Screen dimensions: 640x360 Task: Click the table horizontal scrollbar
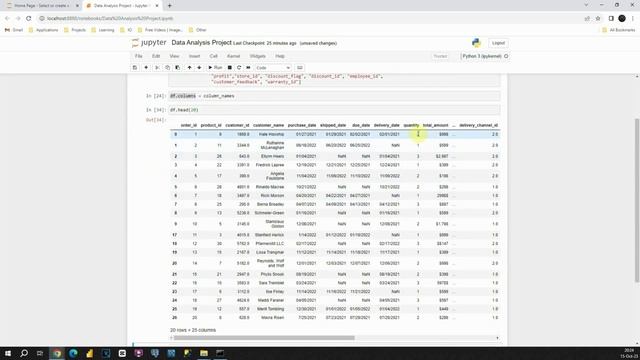coord(264,338)
